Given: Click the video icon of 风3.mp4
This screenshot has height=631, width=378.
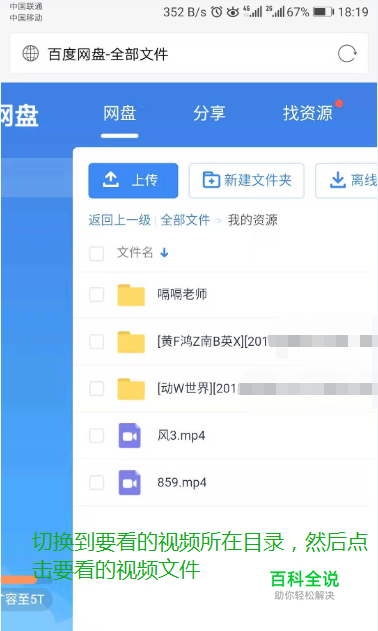Looking at the screenshot, I should [x=130, y=435].
